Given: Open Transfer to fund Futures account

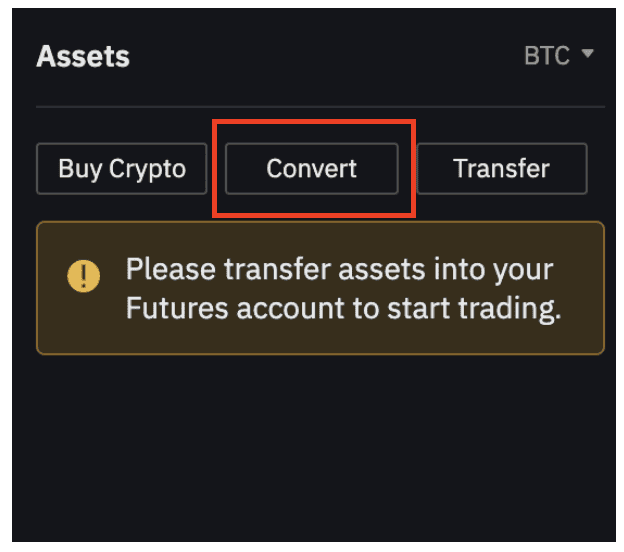Looking at the screenshot, I should click(x=501, y=168).
